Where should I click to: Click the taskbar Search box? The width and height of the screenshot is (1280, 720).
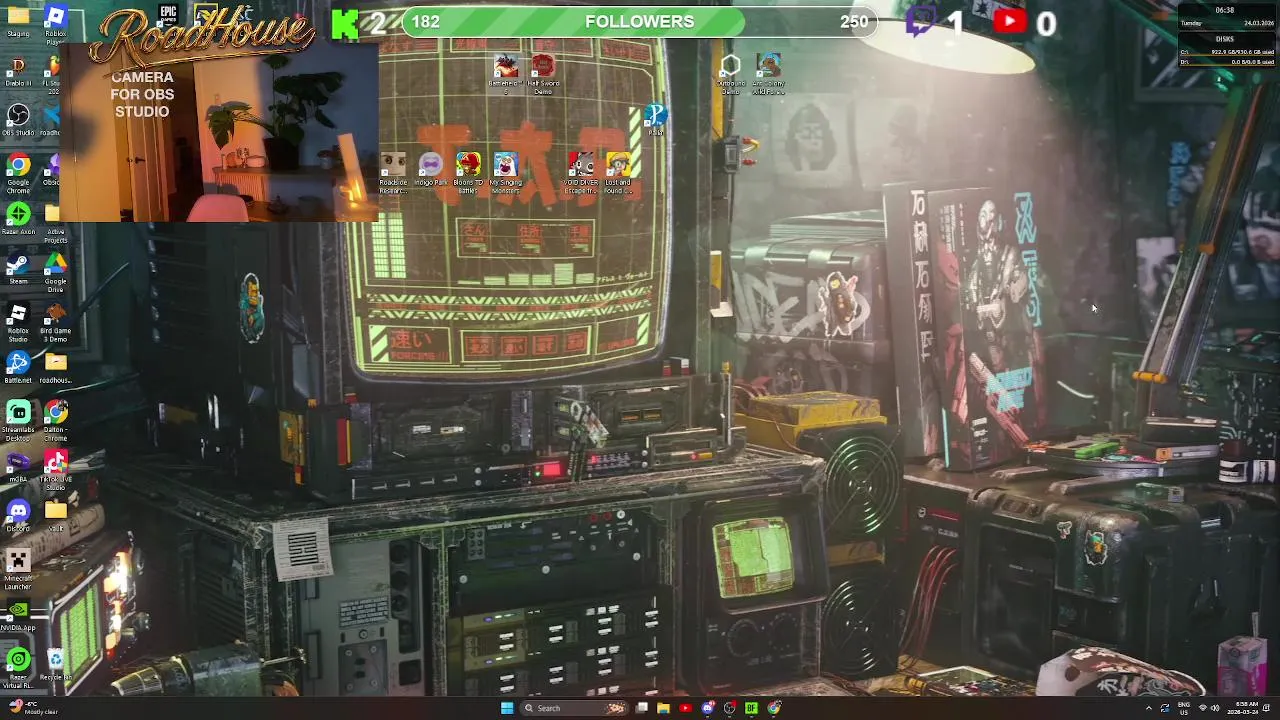(574, 708)
